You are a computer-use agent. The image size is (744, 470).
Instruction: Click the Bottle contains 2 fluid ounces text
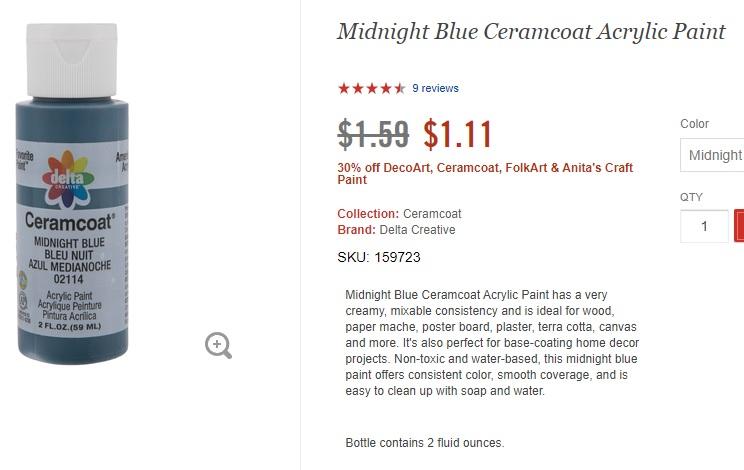425,443
